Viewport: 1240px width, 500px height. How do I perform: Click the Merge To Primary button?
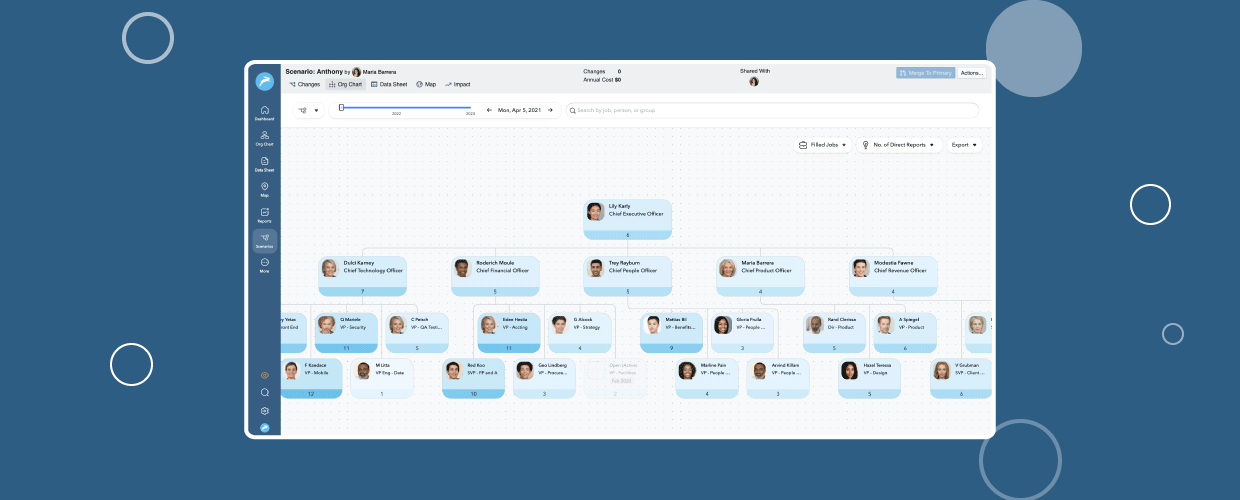(x=926, y=73)
